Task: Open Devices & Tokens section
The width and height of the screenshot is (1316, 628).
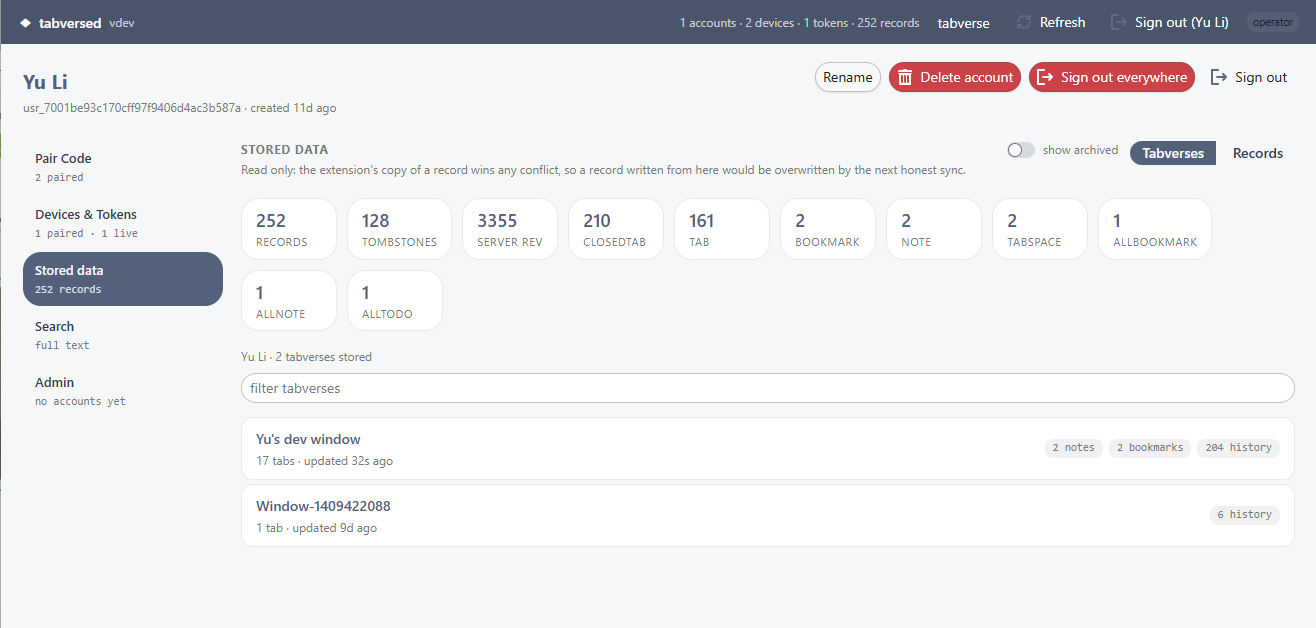Action: (x=123, y=223)
